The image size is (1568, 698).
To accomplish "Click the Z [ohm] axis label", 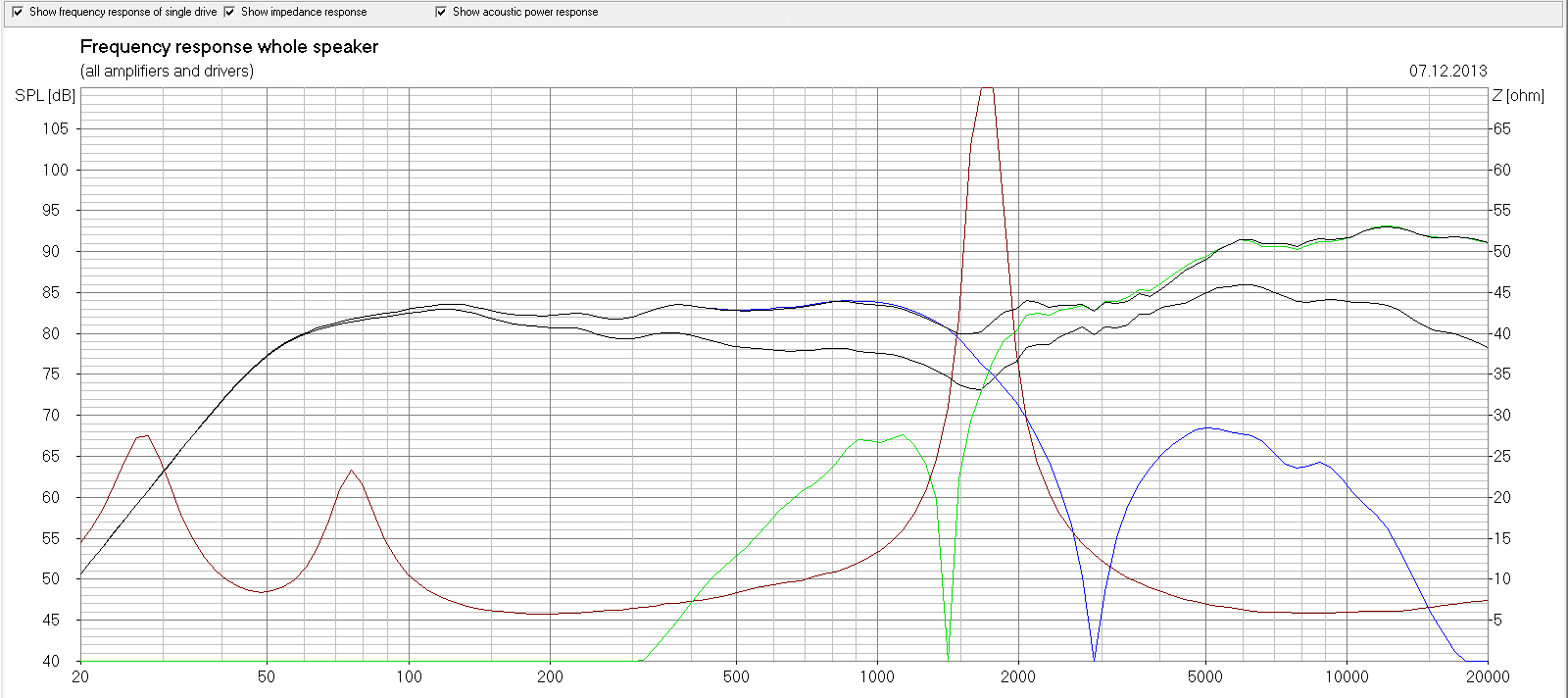I will (1517, 95).
